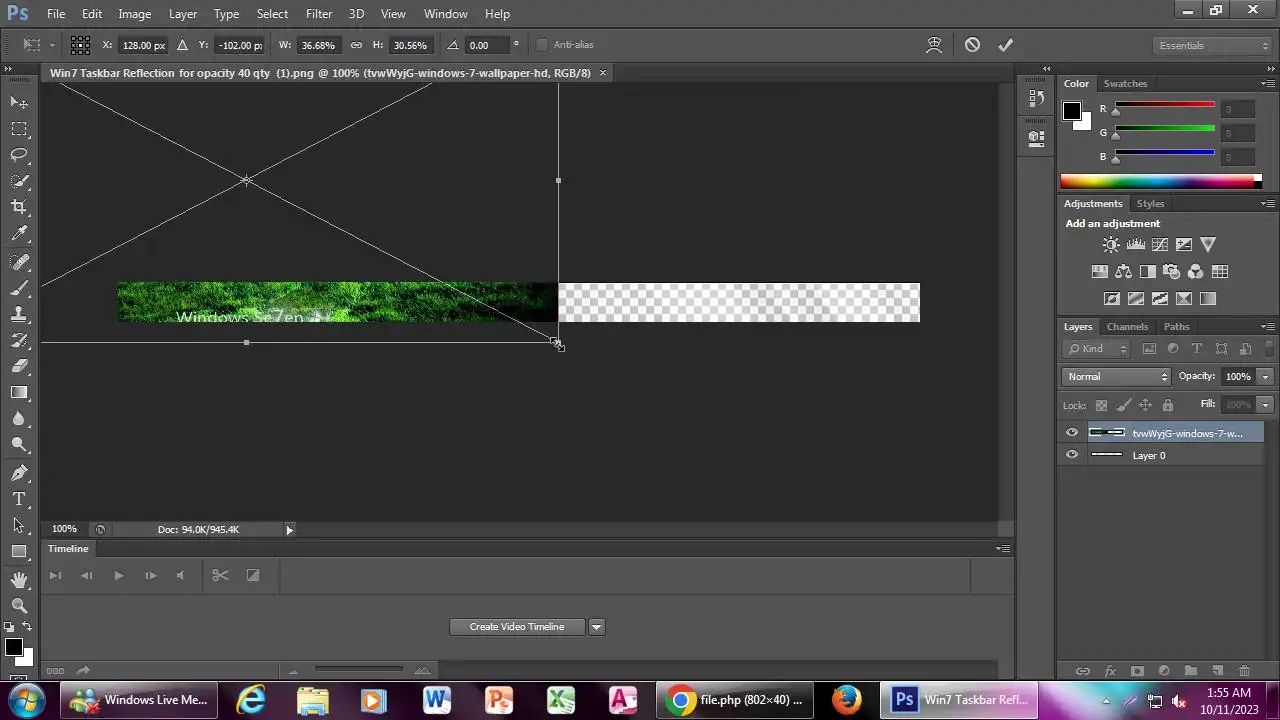Open the Kind layer filter dropdown
The width and height of the screenshot is (1280, 720).
(x=1096, y=349)
